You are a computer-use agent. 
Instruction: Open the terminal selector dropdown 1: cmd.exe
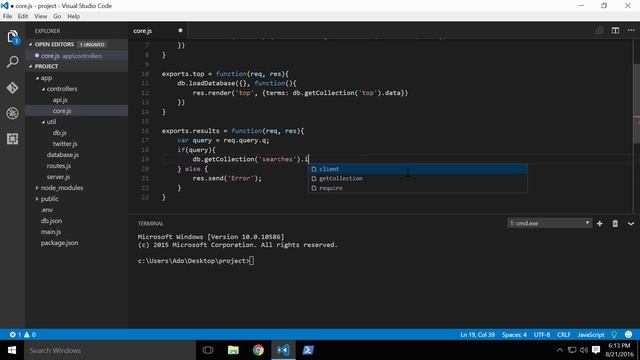pos(549,223)
